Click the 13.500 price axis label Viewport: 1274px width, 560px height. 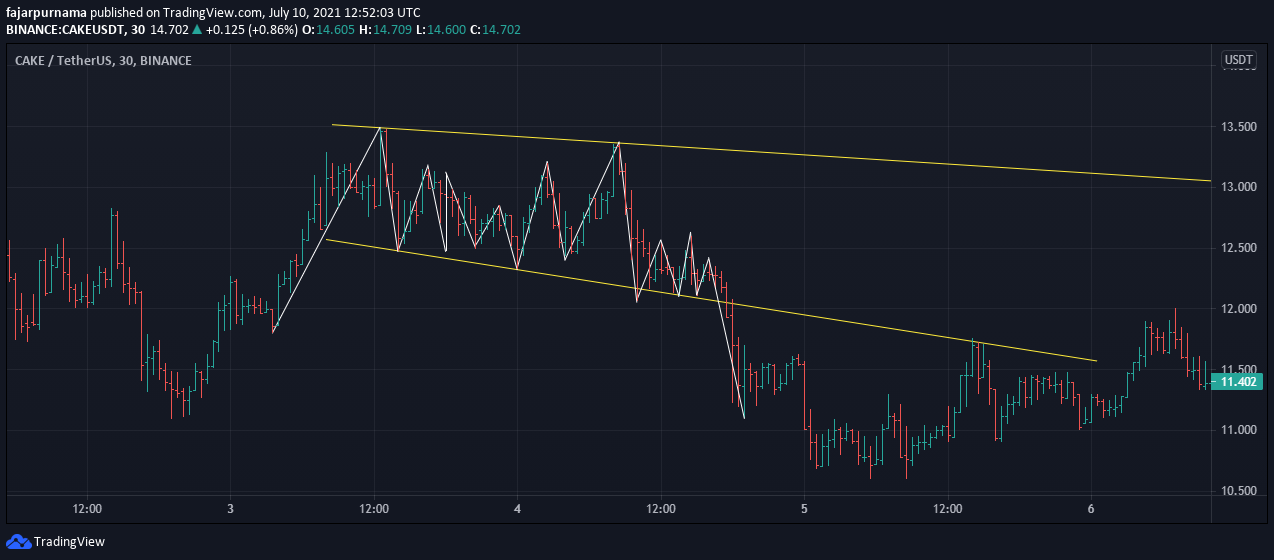coord(1239,127)
